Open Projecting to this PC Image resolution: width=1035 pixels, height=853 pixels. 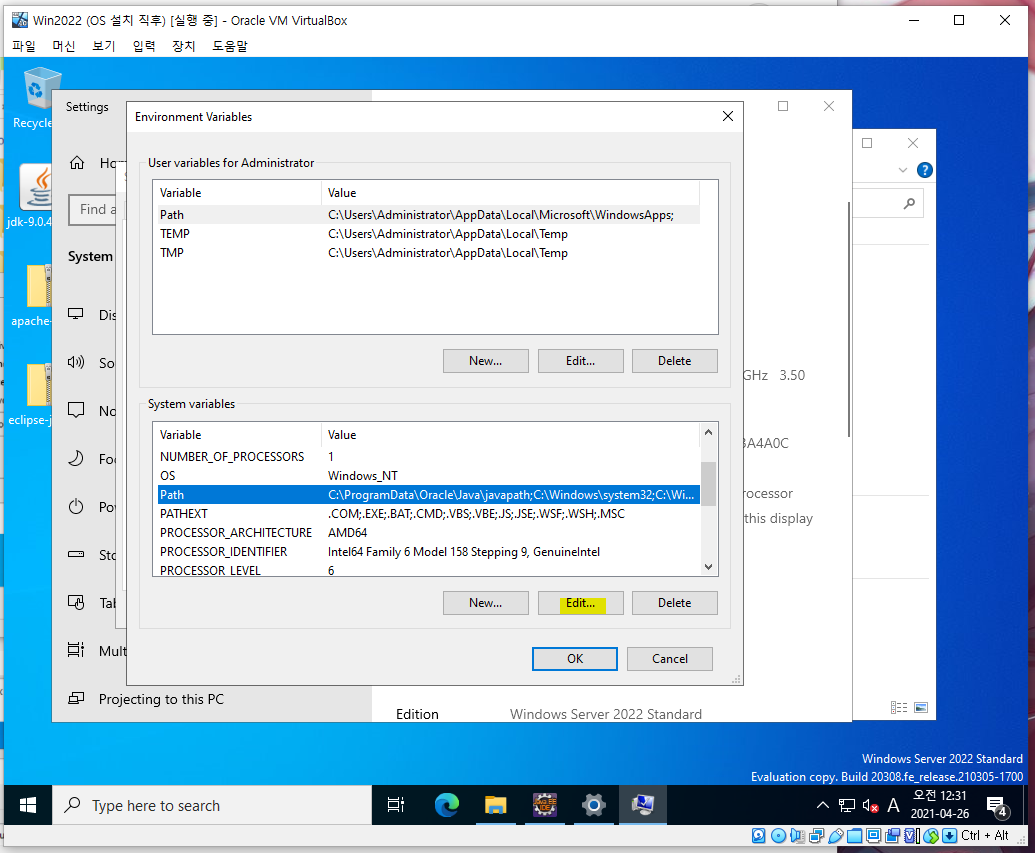(x=146, y=699)
